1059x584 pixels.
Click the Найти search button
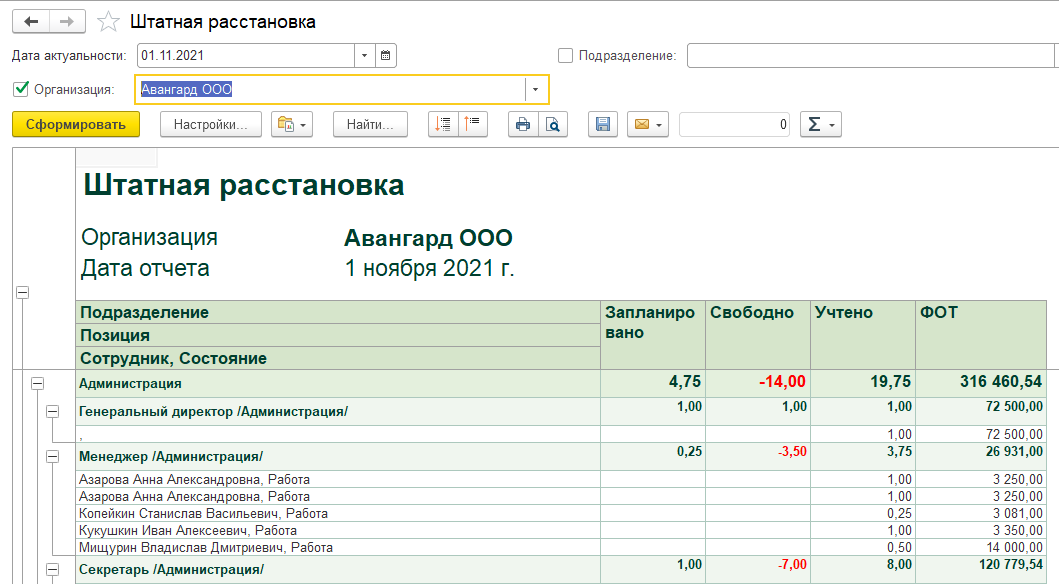pos(370,125)
